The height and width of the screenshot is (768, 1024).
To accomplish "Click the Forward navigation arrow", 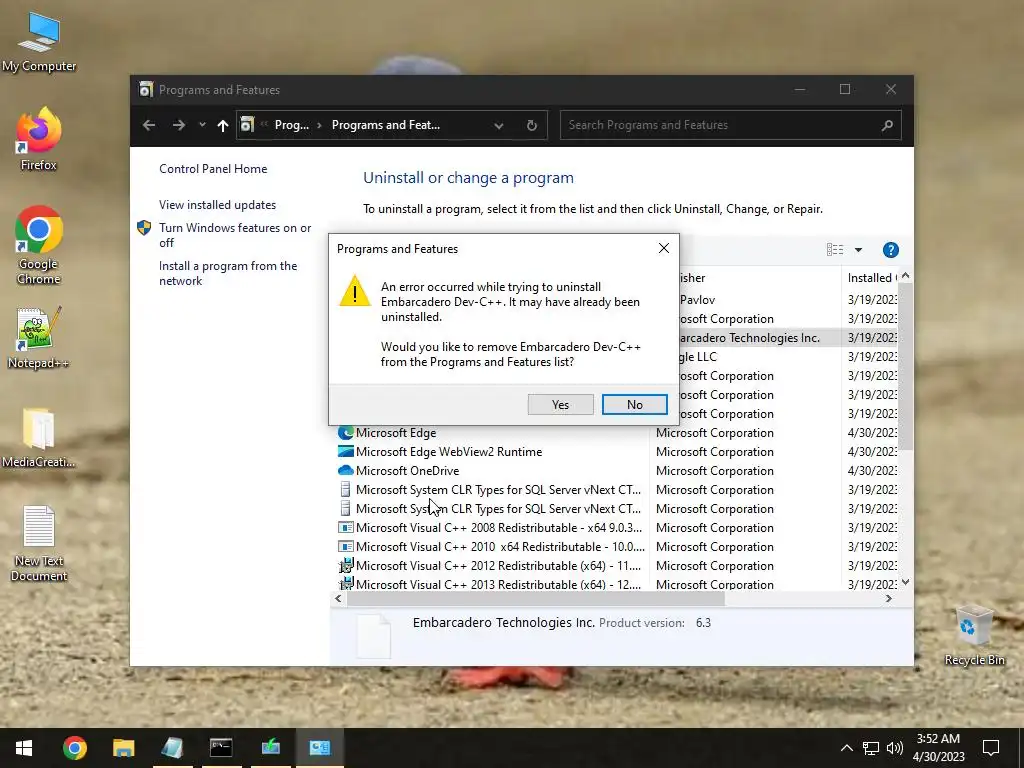I will [x=178, y=125].
